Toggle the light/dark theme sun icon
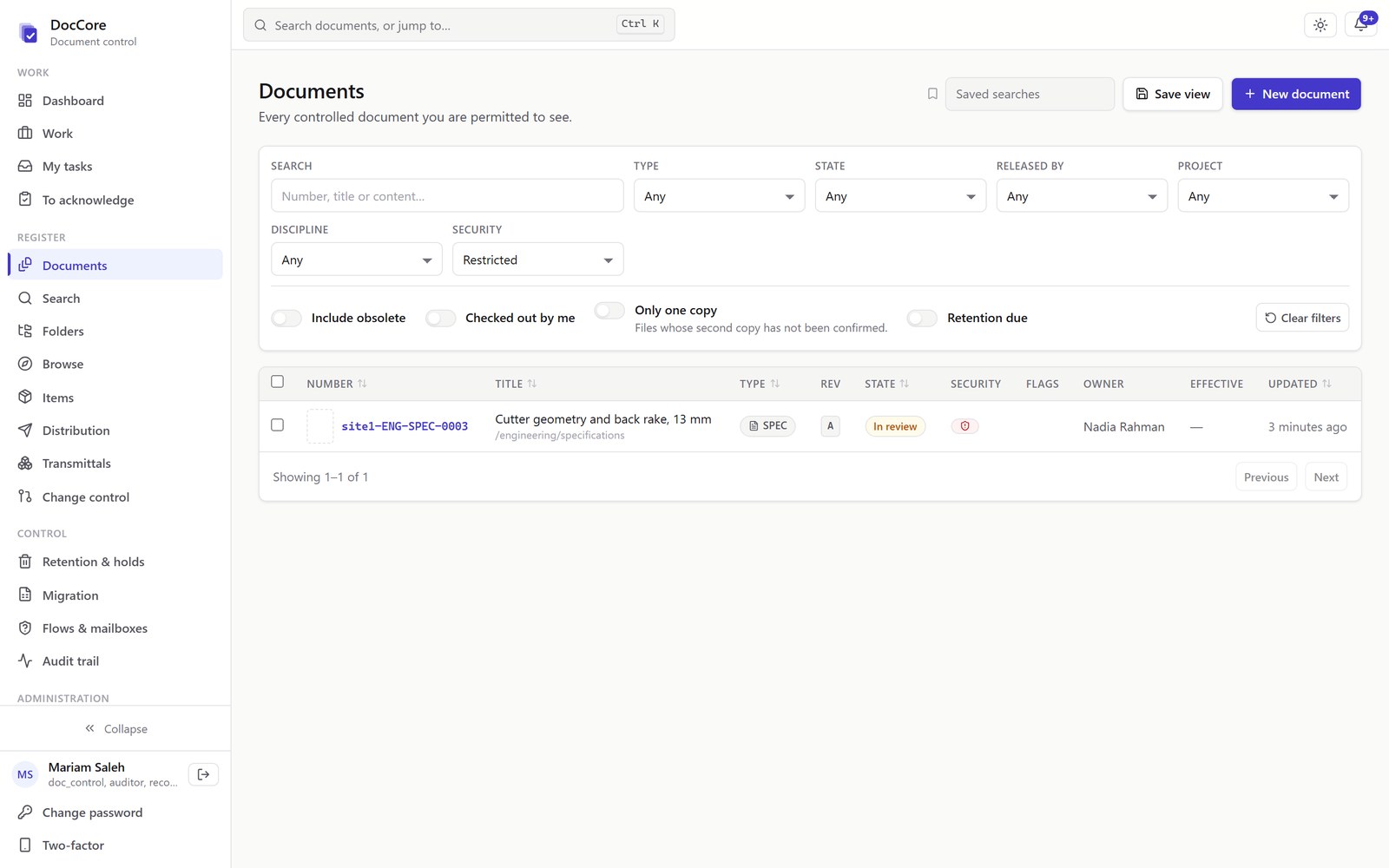Image resolution: width=1389 pixels, height=868 pixels. pos(1320,25)
